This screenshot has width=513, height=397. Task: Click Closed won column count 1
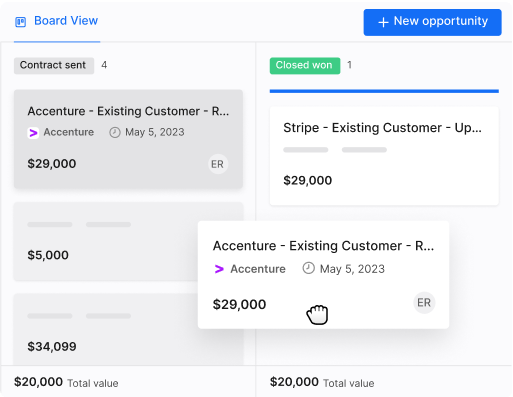[349, 65]
